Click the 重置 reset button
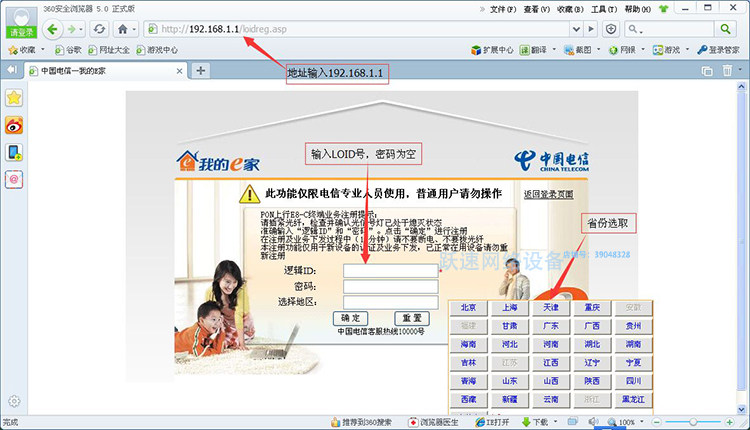The height and width of the screenshot is (430, 750). click(x=412, y=318)
